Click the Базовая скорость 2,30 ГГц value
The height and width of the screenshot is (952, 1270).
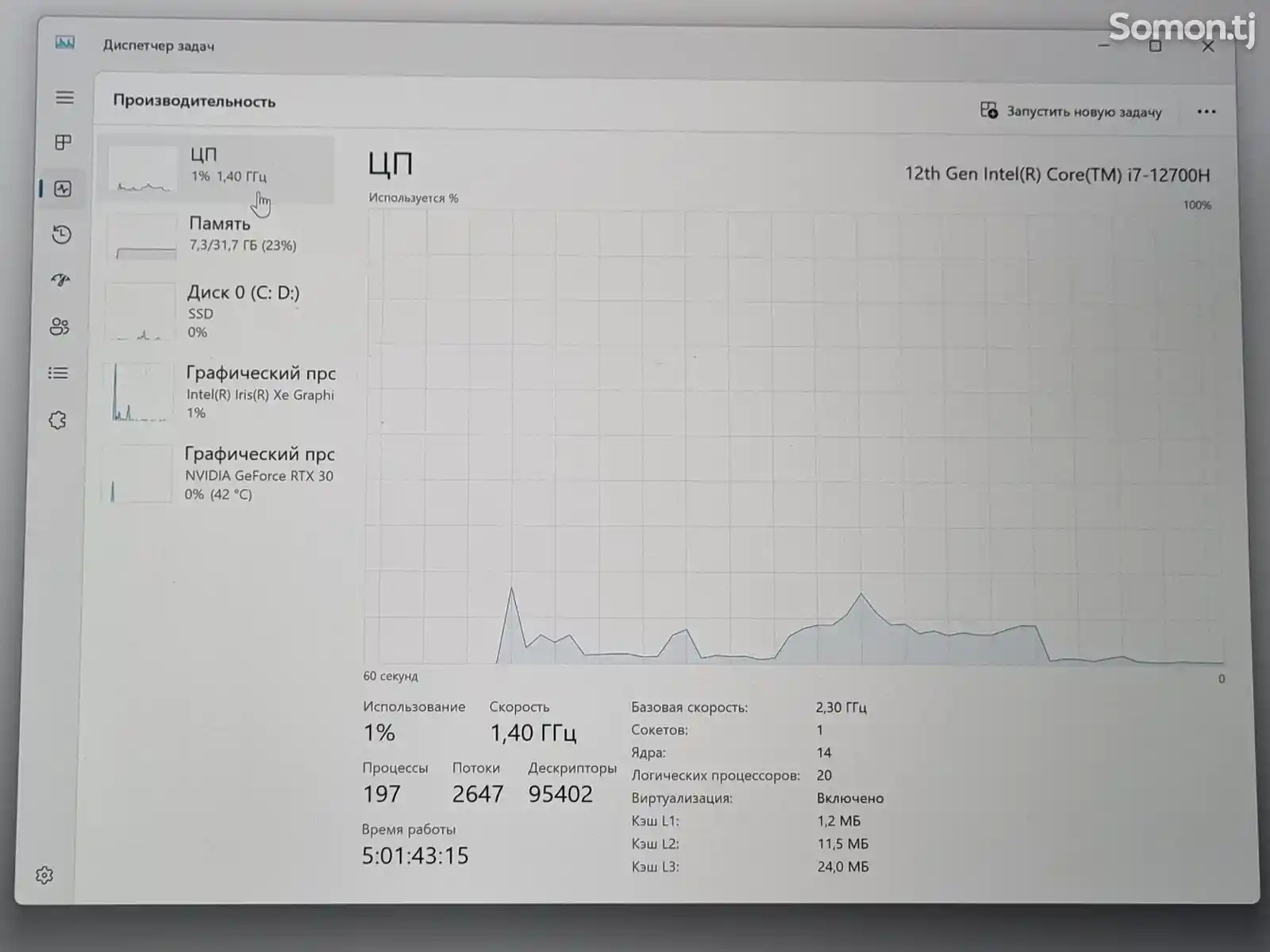(x=841, y=707)
